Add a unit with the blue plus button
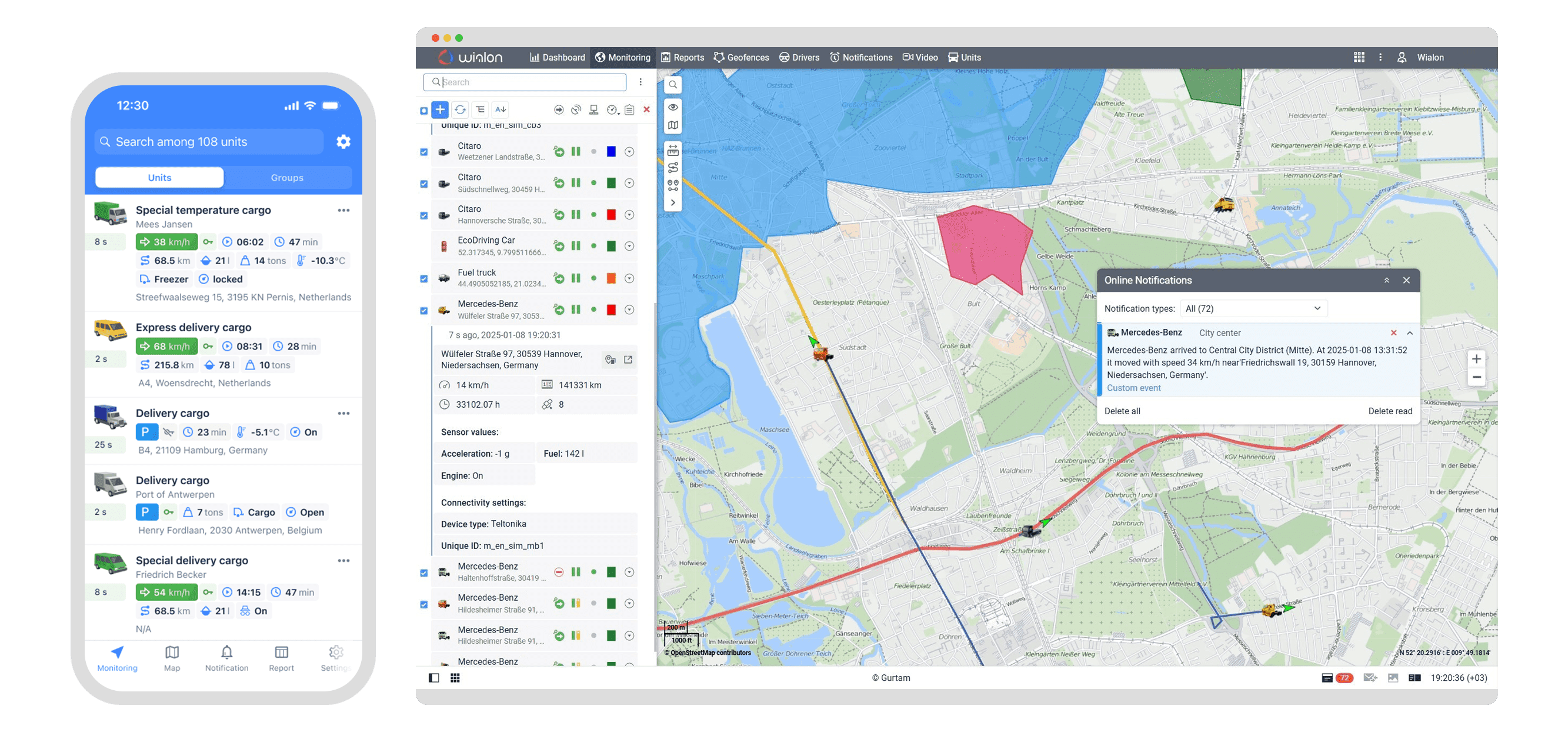Viewport: 1568px width, 742px height. click(x=439, y=109)
